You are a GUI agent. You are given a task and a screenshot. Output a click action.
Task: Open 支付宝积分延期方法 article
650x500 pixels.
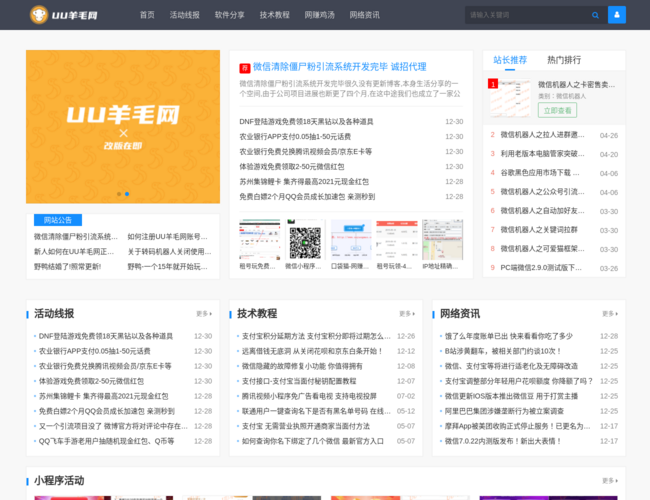click(316, 336)
